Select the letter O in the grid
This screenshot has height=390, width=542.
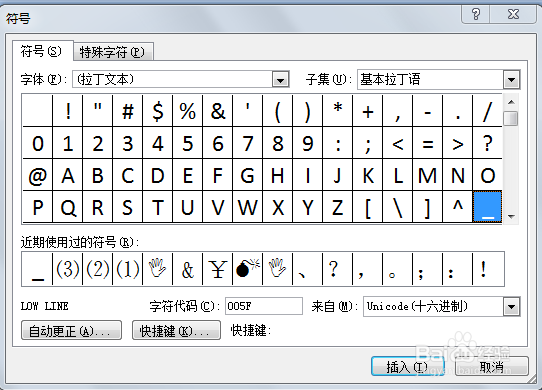488,175
